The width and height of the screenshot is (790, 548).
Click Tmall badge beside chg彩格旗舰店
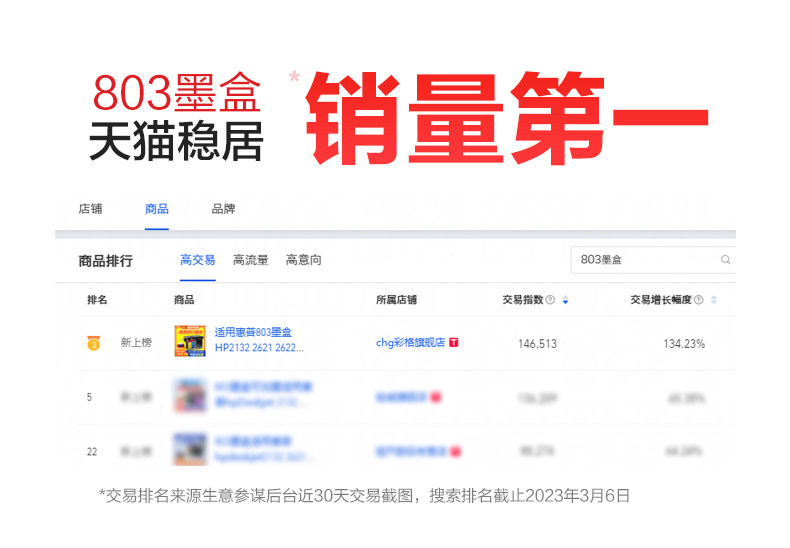click(453, 342)
